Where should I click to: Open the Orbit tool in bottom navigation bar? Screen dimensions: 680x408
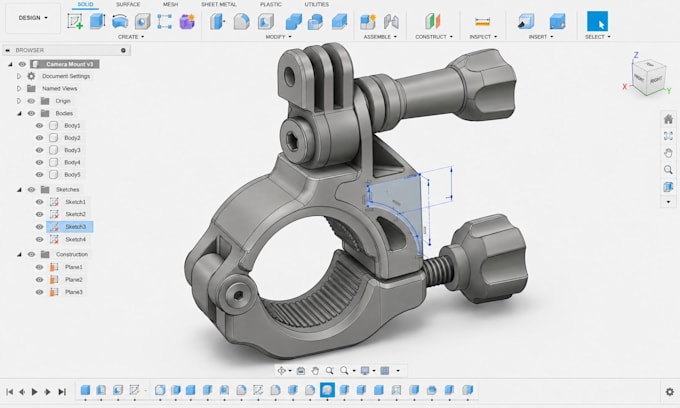[x=281, y=371]
